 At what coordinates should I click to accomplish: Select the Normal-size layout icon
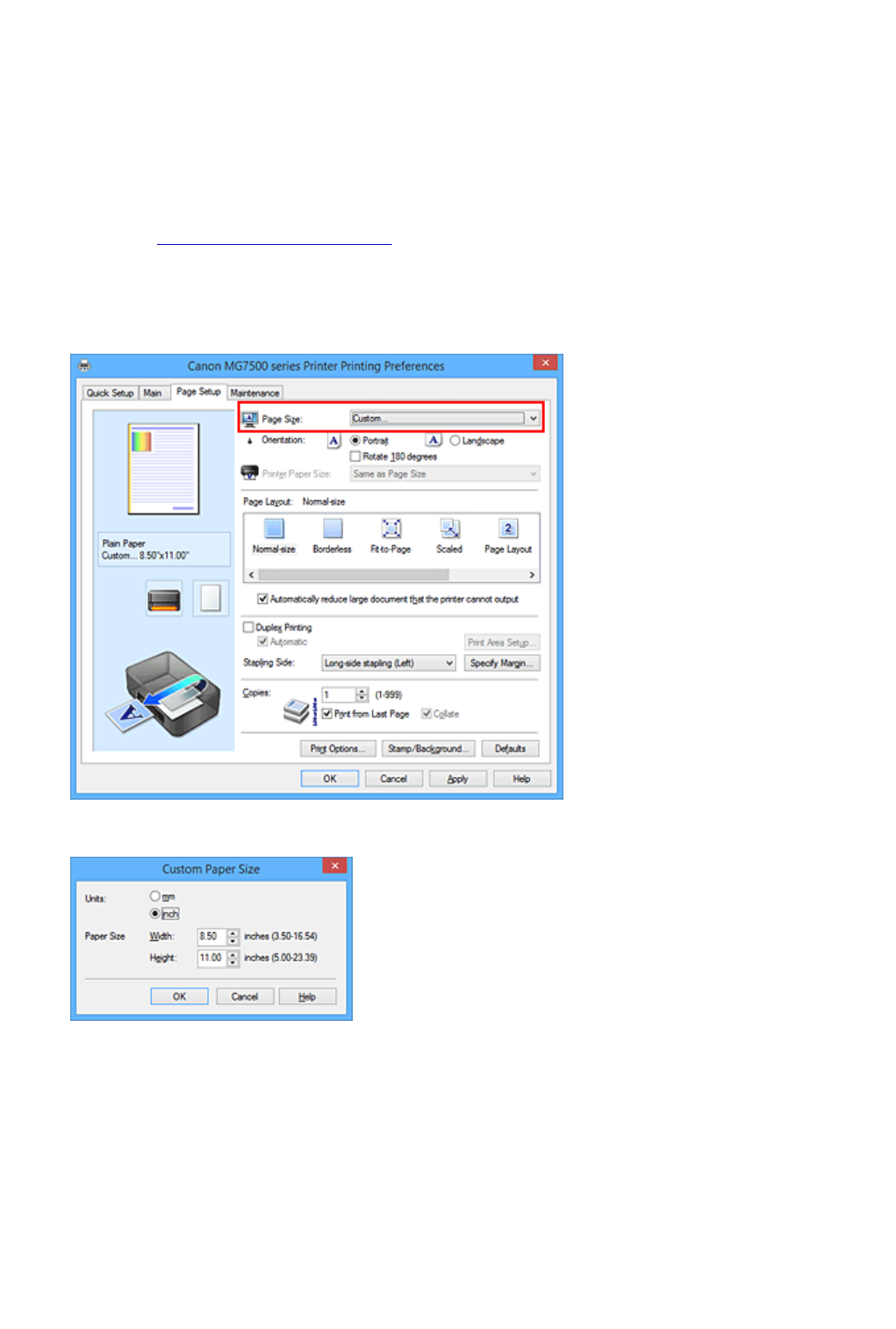(275, 528)
